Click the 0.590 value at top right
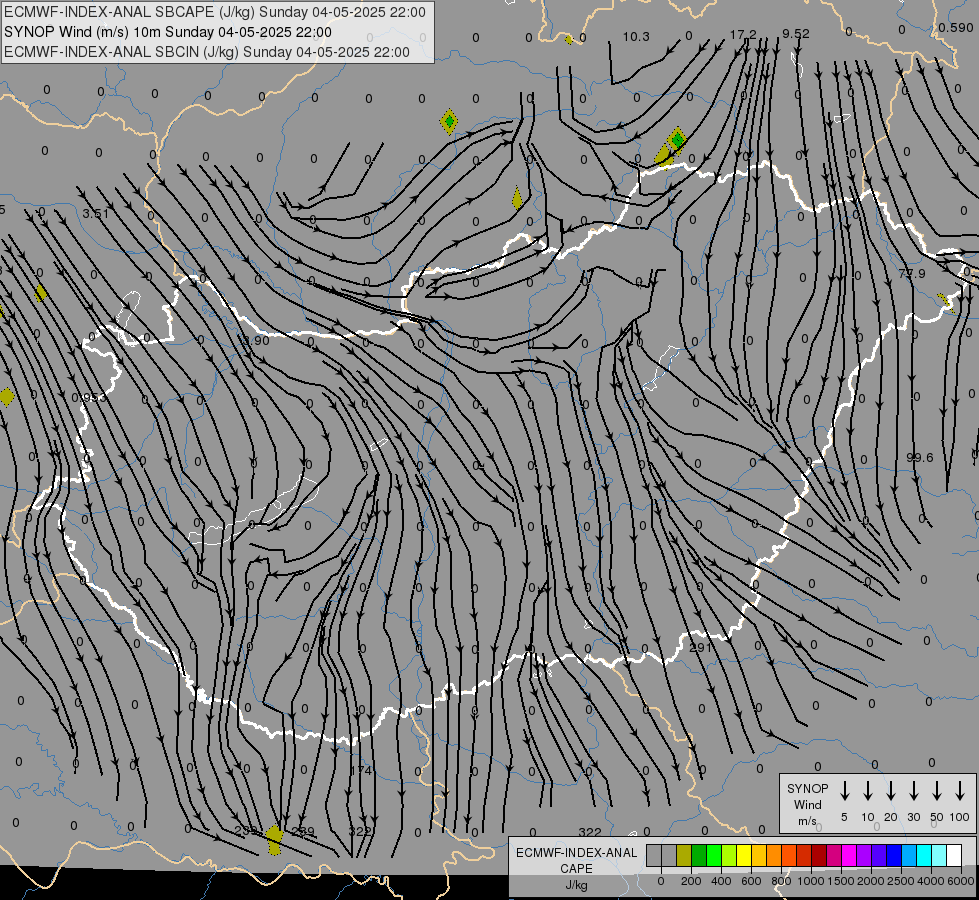979x900 pixels. [x=956, y=27]
